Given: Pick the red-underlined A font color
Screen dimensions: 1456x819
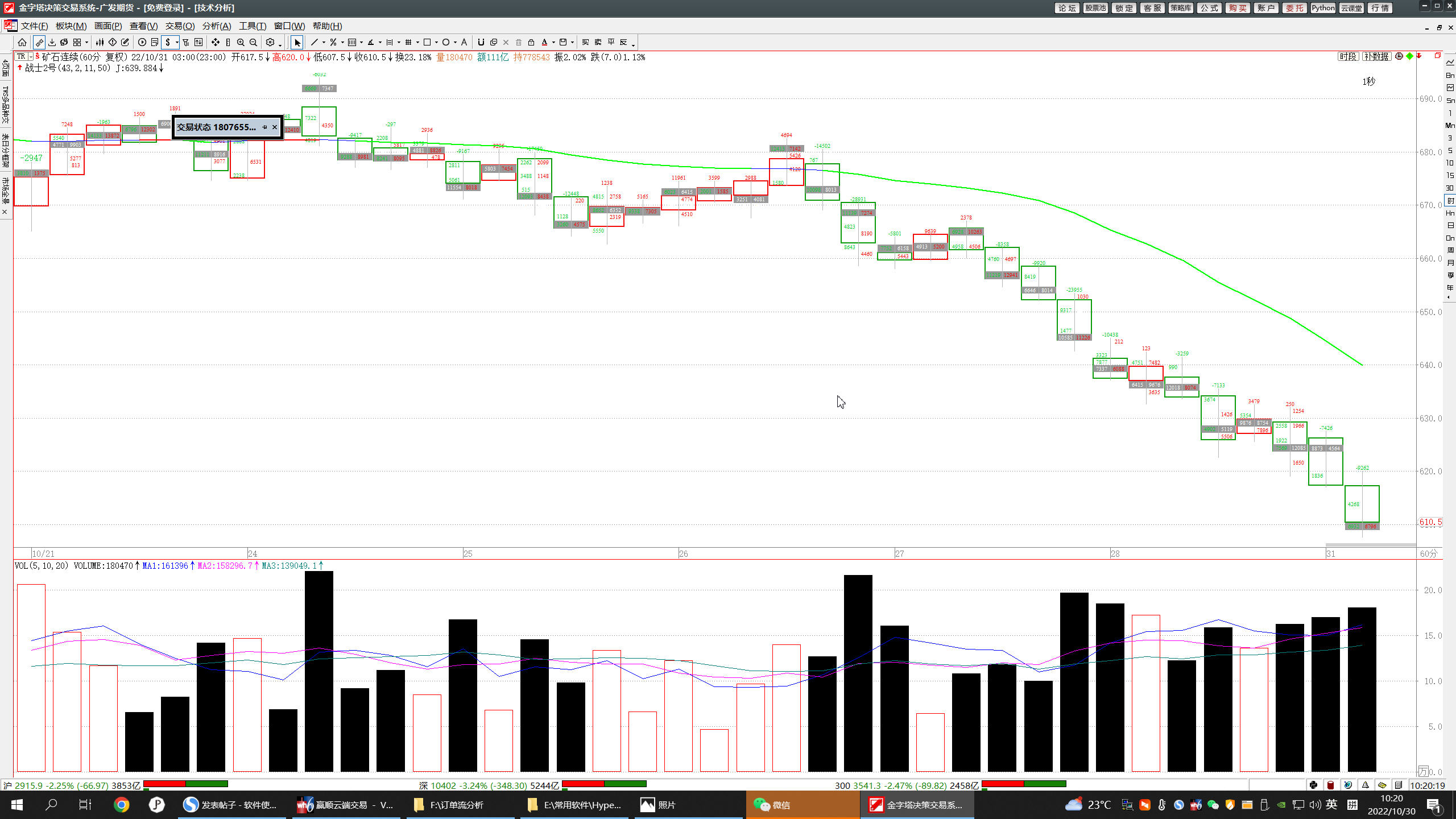Looking at the screenshot, I should [544, 42].
